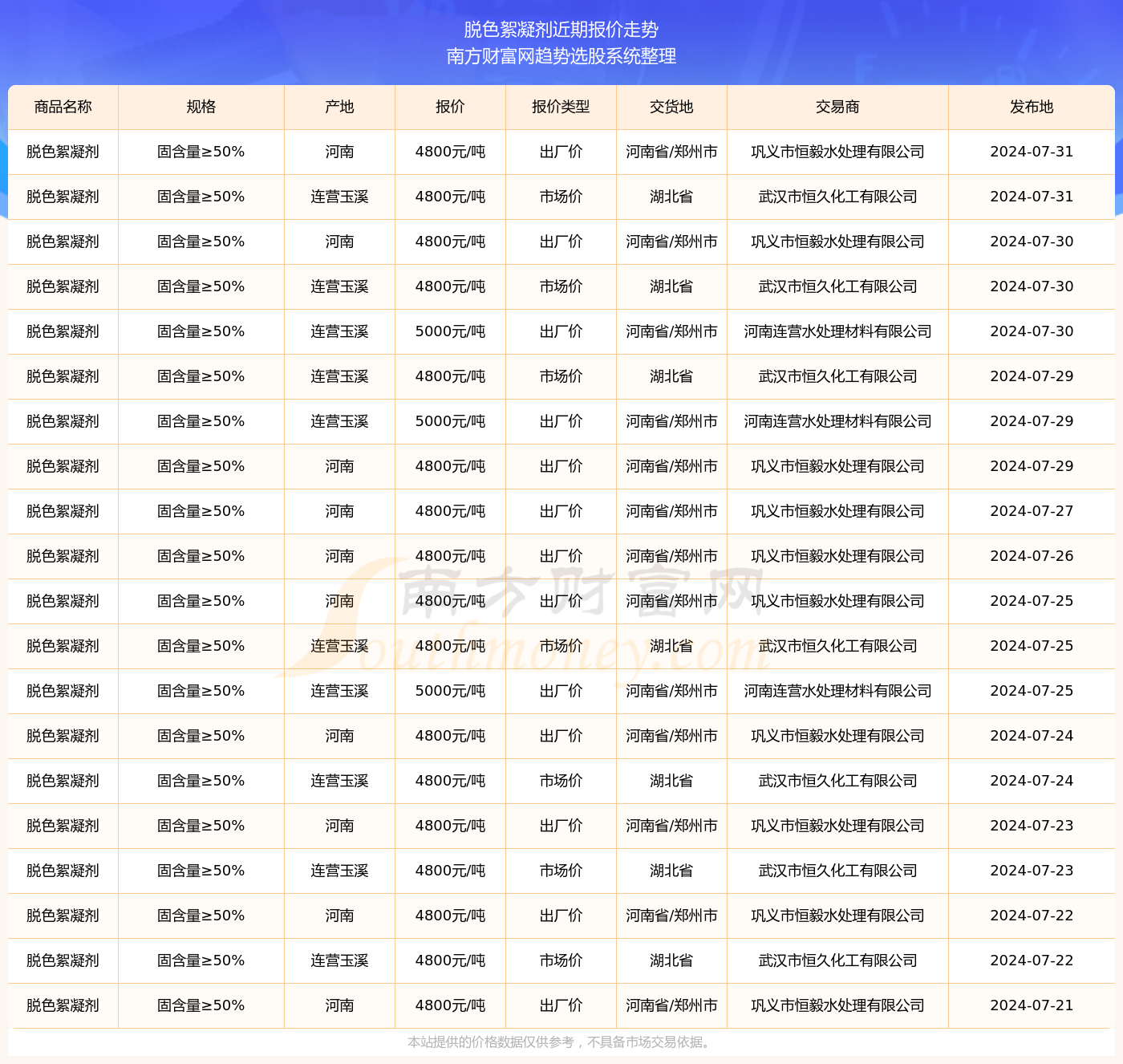Click 巩义市恒毅水处理有限公司 in the 2024-07-24 row
Image resolution: width=1123 pixels, height=1064 pixels.
click(x=837, y=736)
